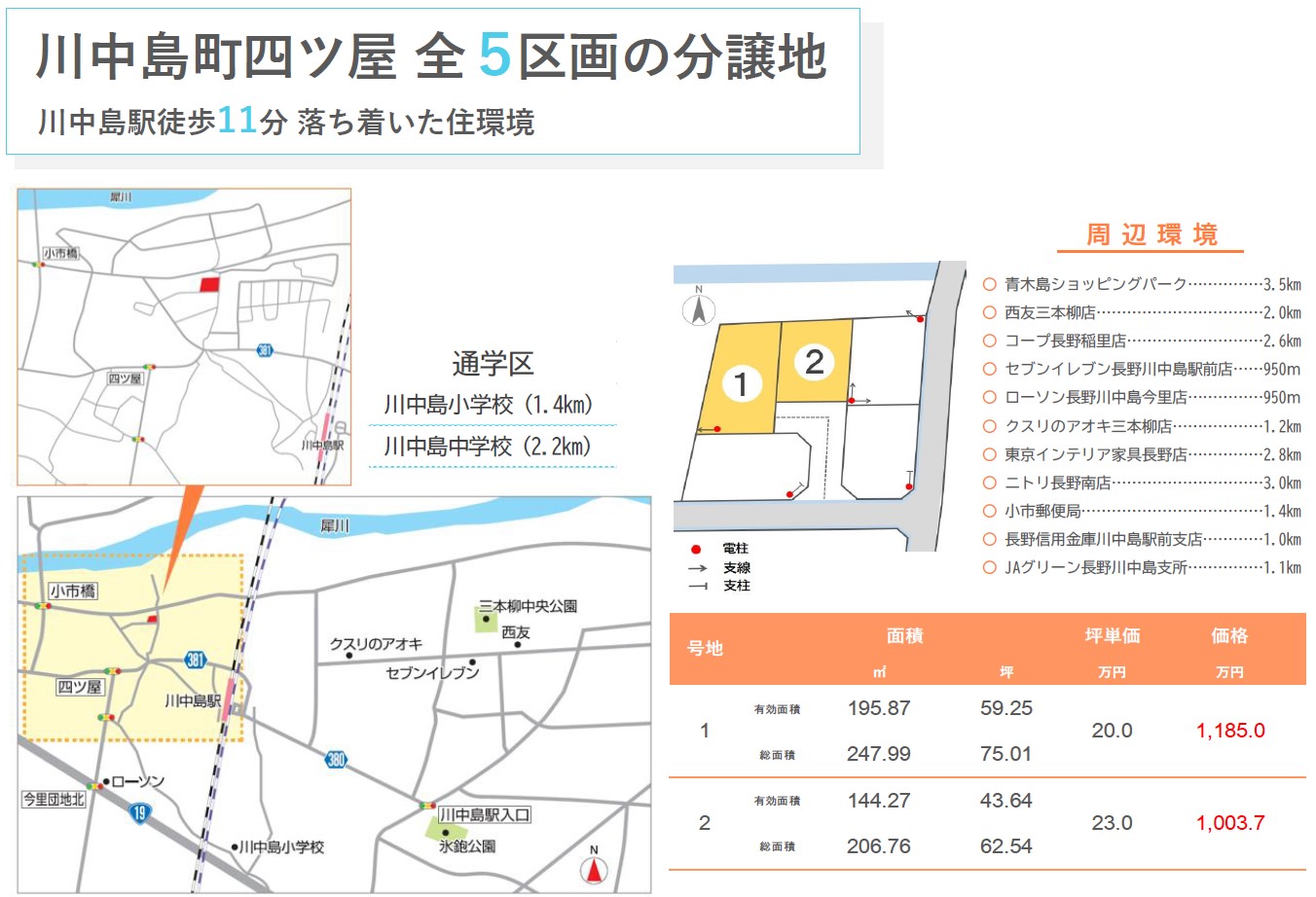The width and height of the screenshot is (1316, 897).
Task: Click tsubo value 59.25
Action: tap(1006, 708)
